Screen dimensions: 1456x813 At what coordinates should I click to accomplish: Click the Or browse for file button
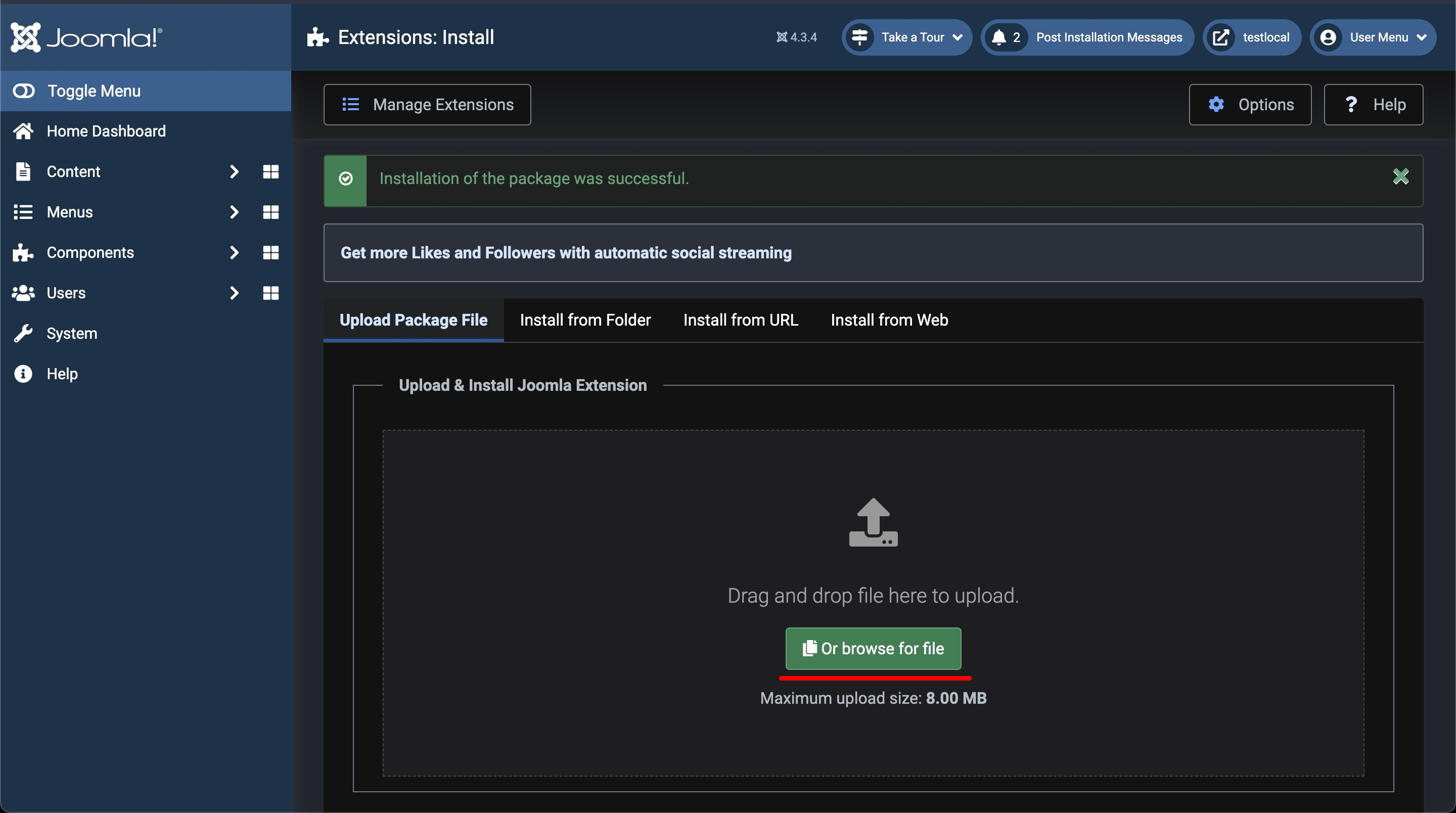pos(873,649)
